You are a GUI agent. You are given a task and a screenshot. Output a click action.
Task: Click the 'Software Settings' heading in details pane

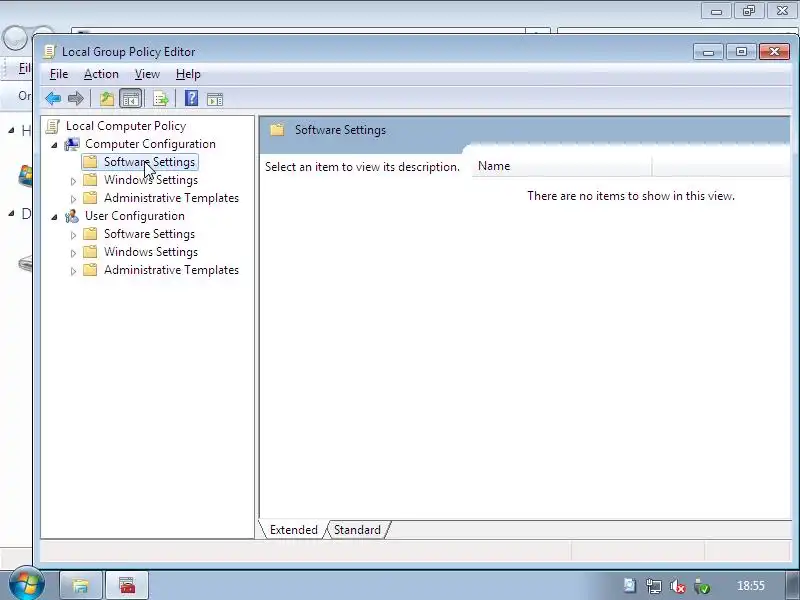click(x=340, y=130)
